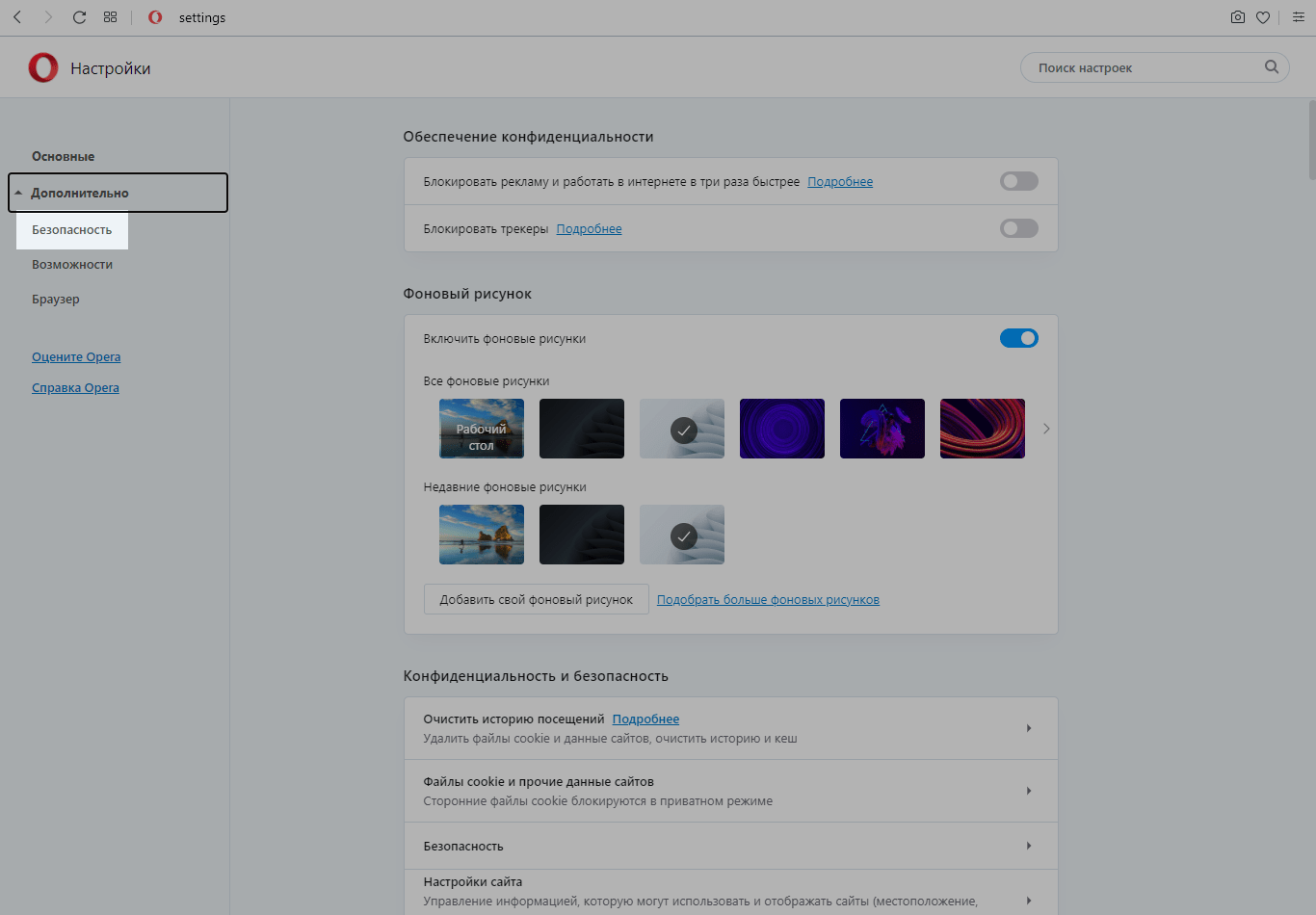Collapse the Дополнительно sidebar section
This screenshot has width=1316, height=915.
point(118,193)
